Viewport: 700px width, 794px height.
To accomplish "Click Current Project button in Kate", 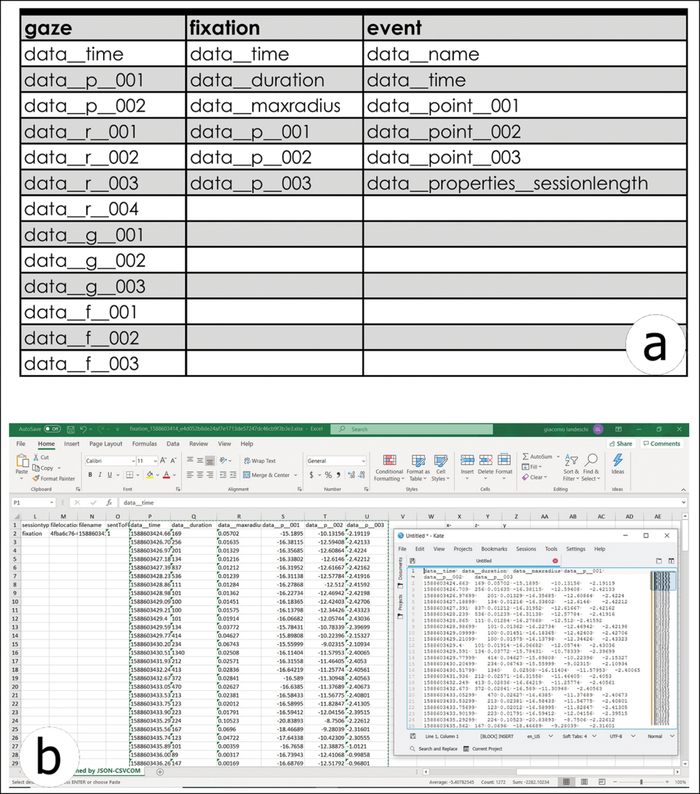I will tap(483, 748).
